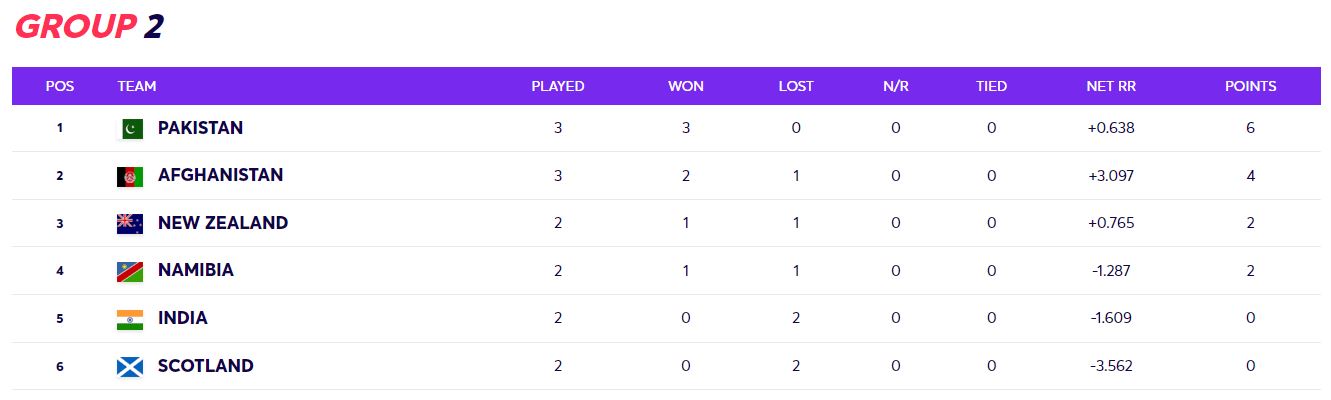Click the WON column header
The width and height of the screenshot is (1331, 400).
pyautogui.click(x=686, y=86)
